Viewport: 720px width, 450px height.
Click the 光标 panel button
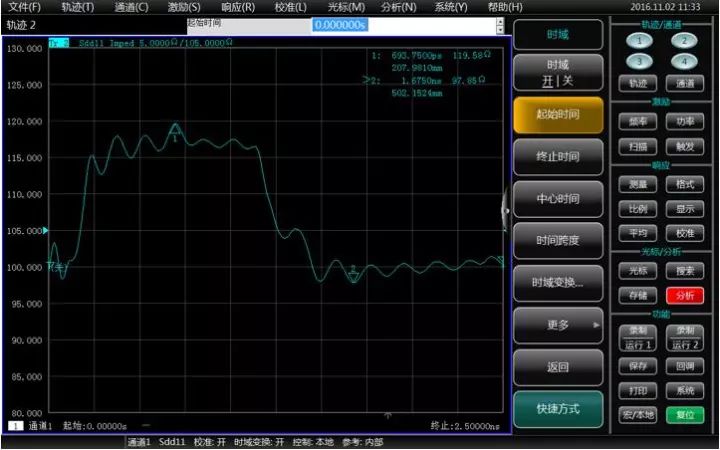(x=638, y=271)
